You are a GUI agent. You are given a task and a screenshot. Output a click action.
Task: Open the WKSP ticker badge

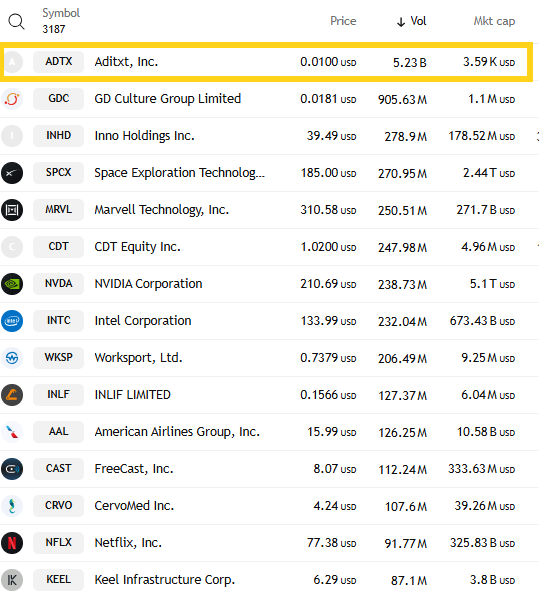[x=58, y=358]
